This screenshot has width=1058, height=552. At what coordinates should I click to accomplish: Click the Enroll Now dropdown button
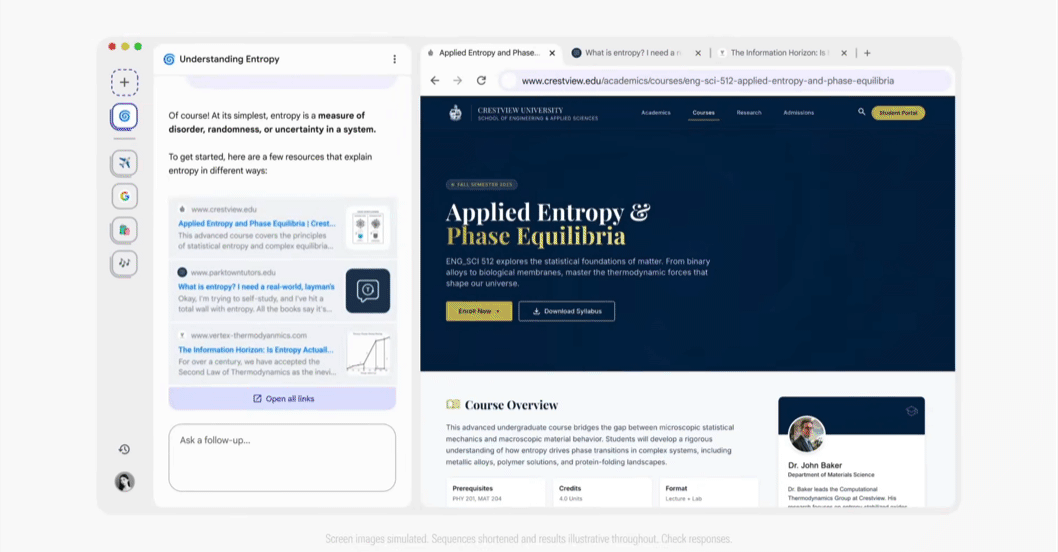point(479,311)
